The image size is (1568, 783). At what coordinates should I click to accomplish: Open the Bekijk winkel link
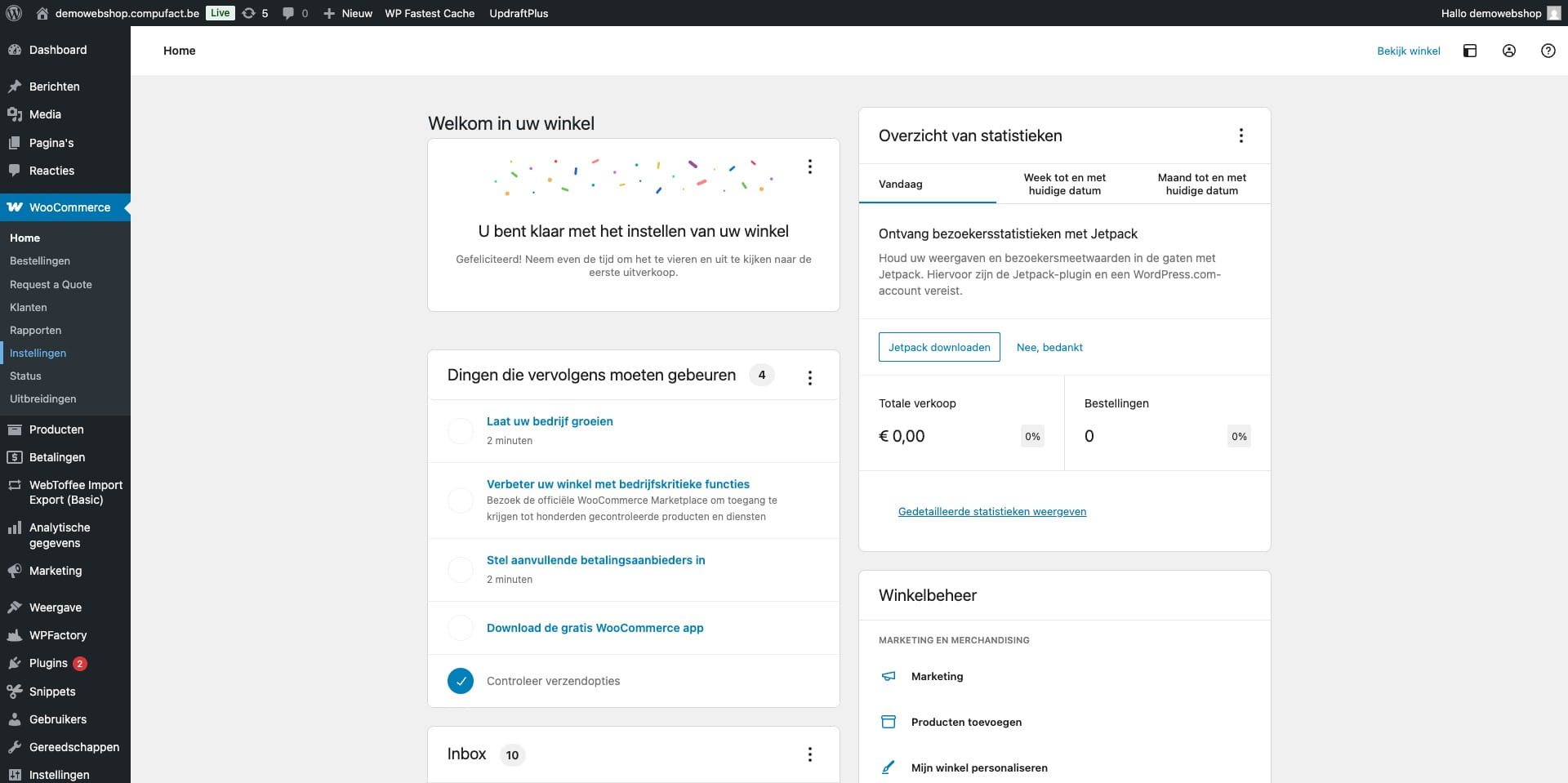(1409, 51)
